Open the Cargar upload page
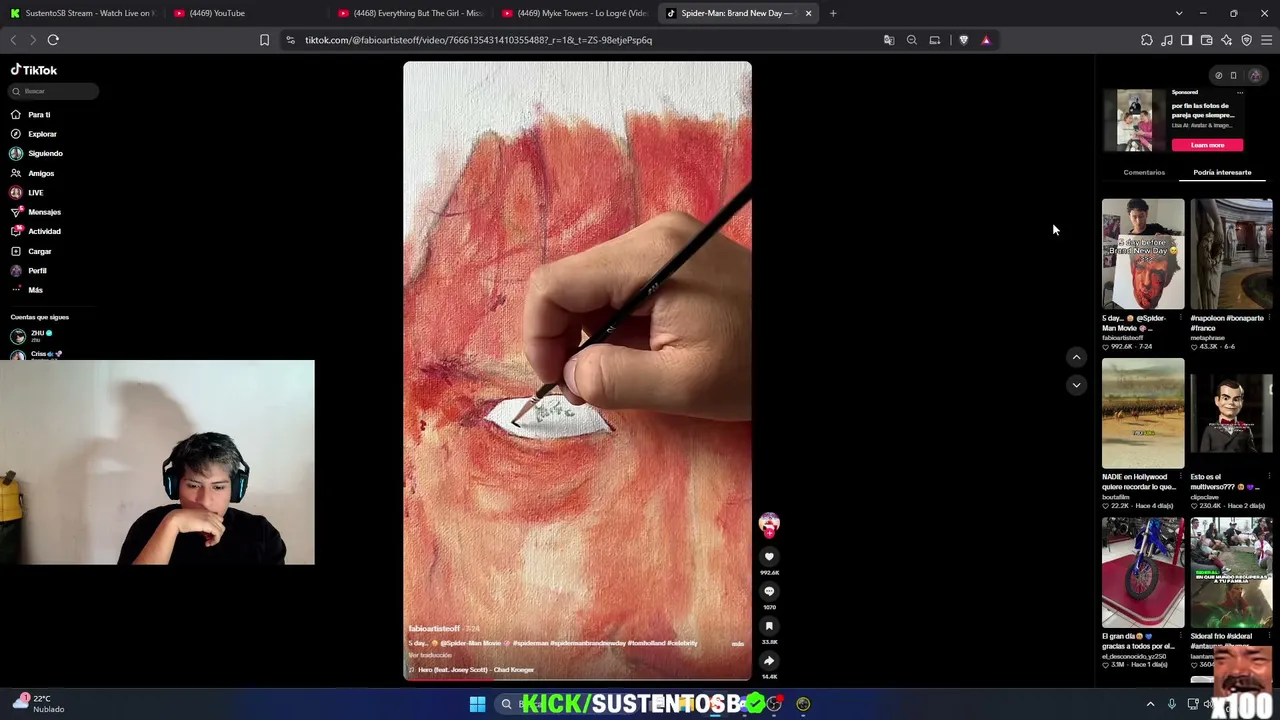Viewport: 1280px width, 720px height. [x=39, y=251]
